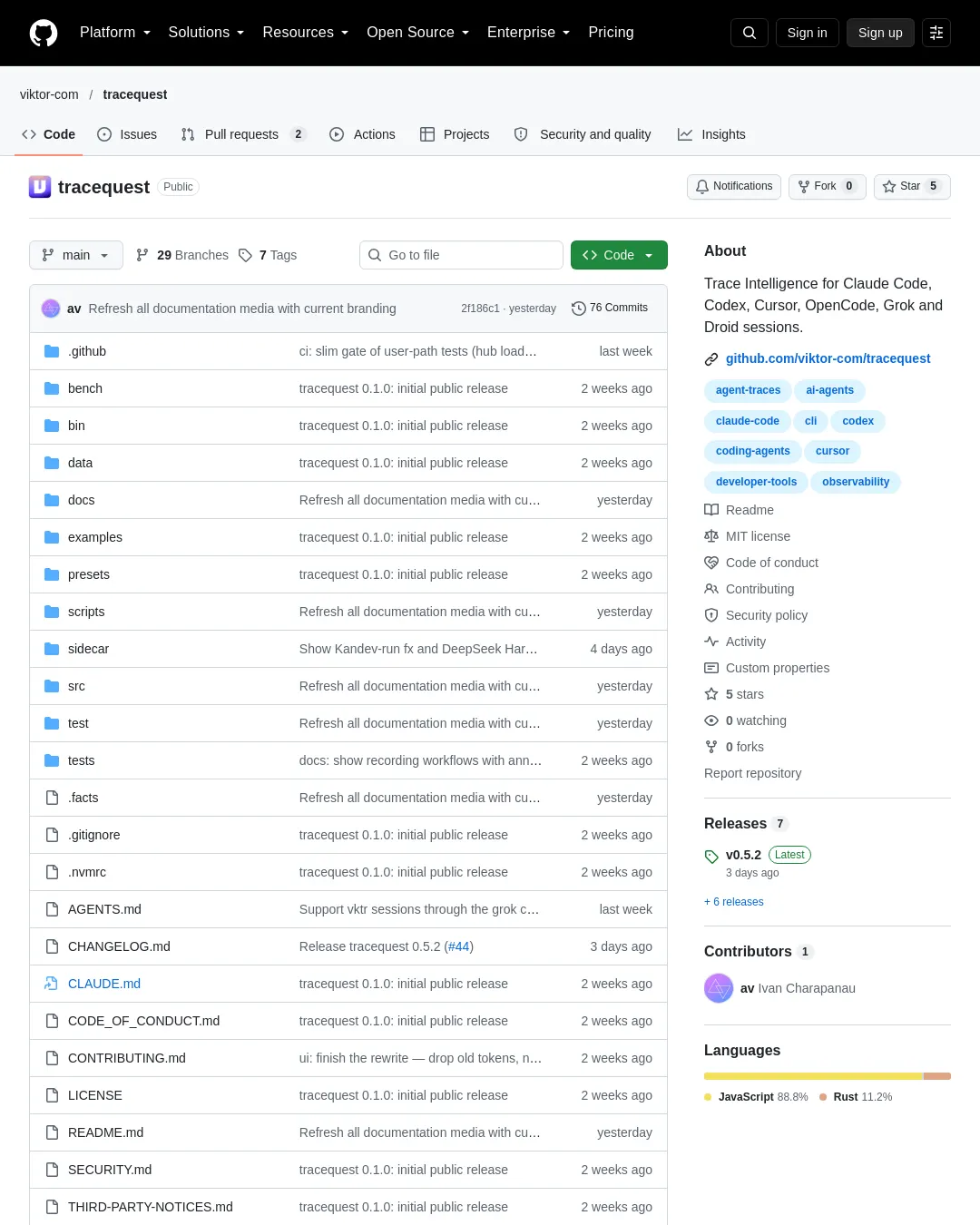Click the JavaScript 88.8% language label
Screen dimensions: 980x1225
[x=756, y=1097]
